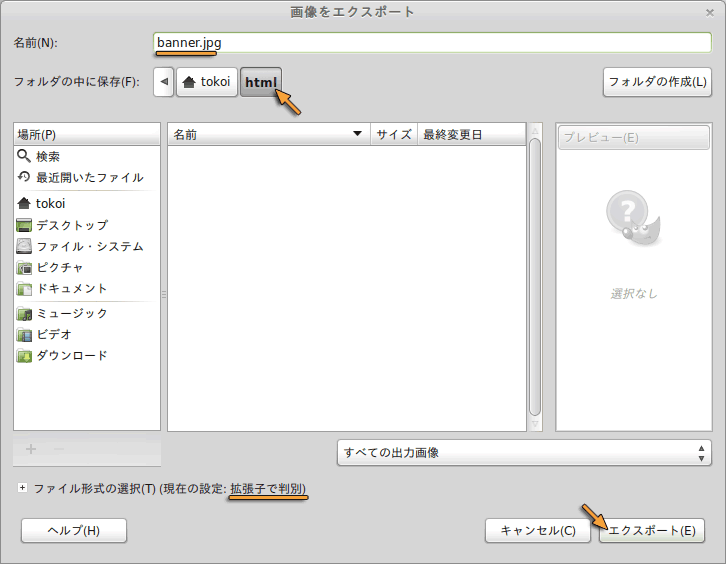
Task: Click the documents folder icon
Action: coord(24,288)
